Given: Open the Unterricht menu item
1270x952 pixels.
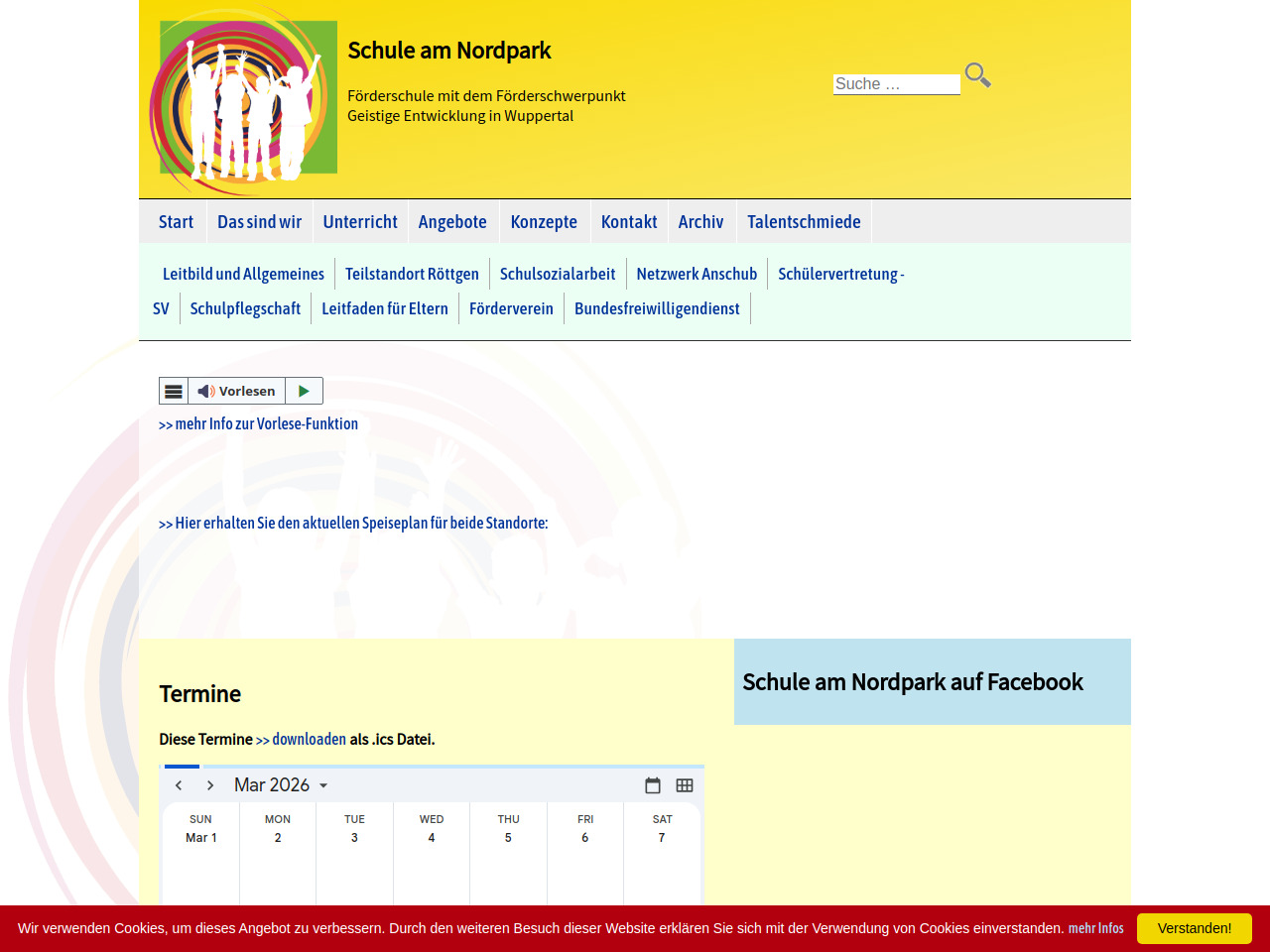Looking at the screenshot, I should click(x=360, y=222).
